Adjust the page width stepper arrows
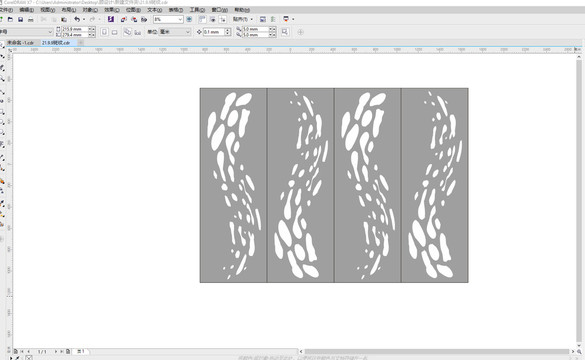Screen dimensions: 585x360 pos(91,29)
